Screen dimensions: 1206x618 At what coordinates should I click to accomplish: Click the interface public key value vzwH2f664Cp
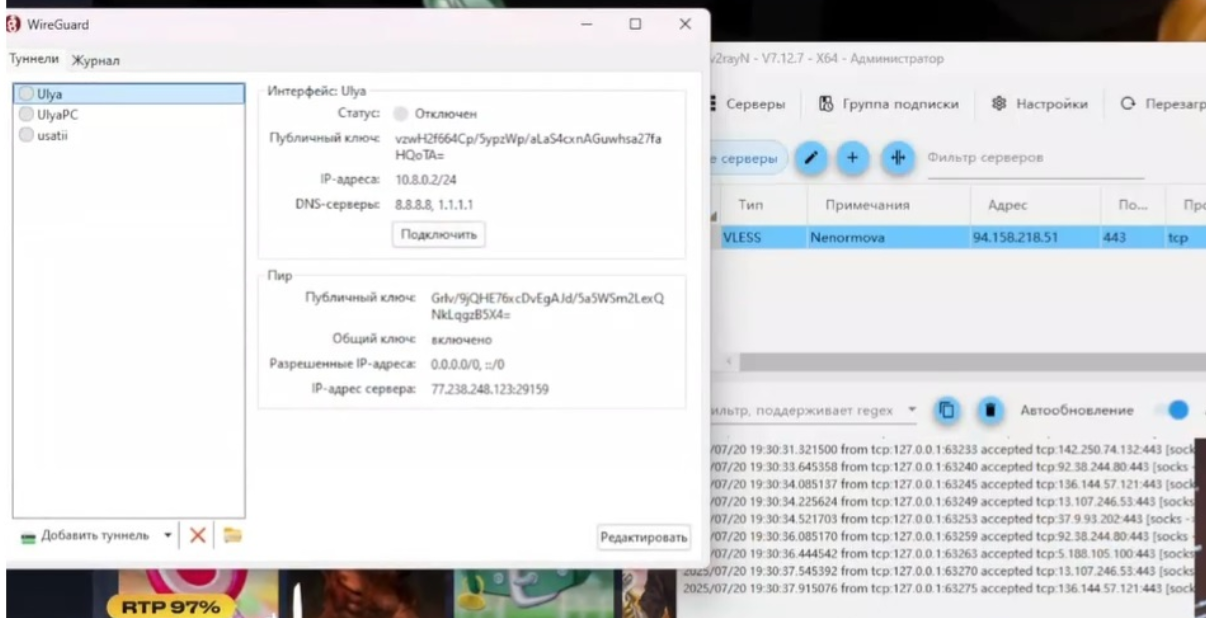tap(528, 147)
